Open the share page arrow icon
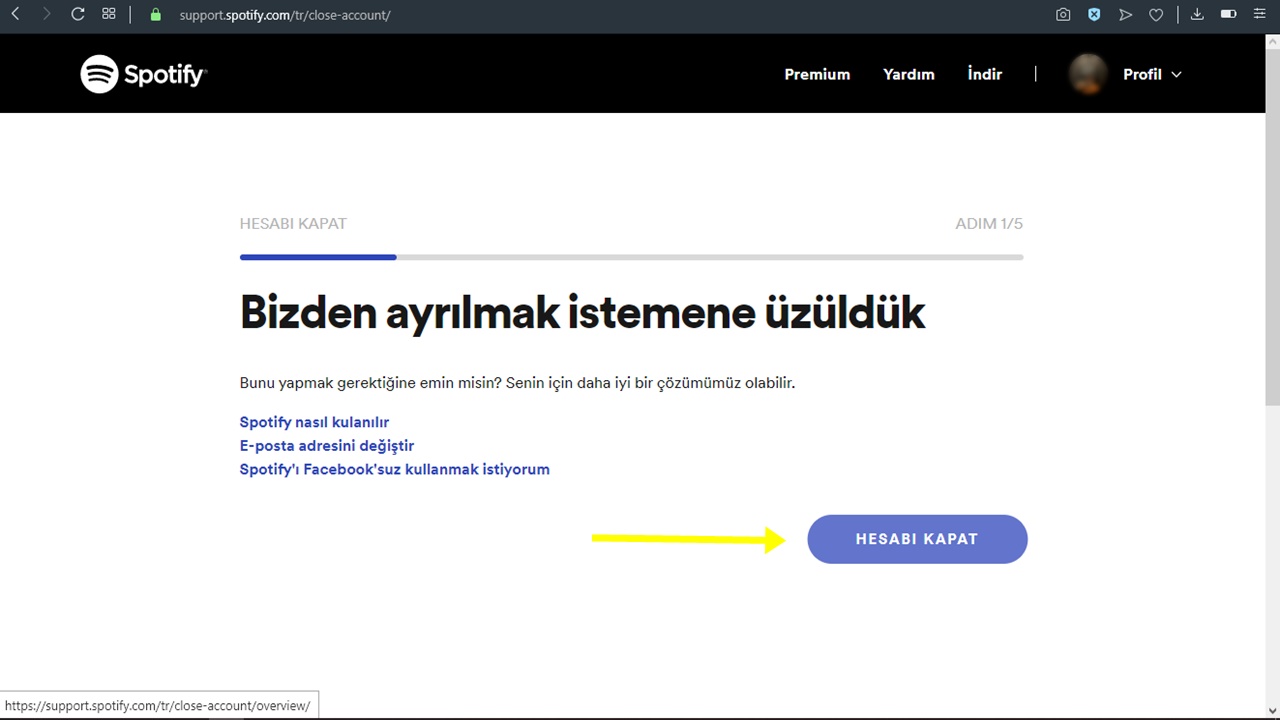Screen dimensions: 1280x720 [1125, 14]
